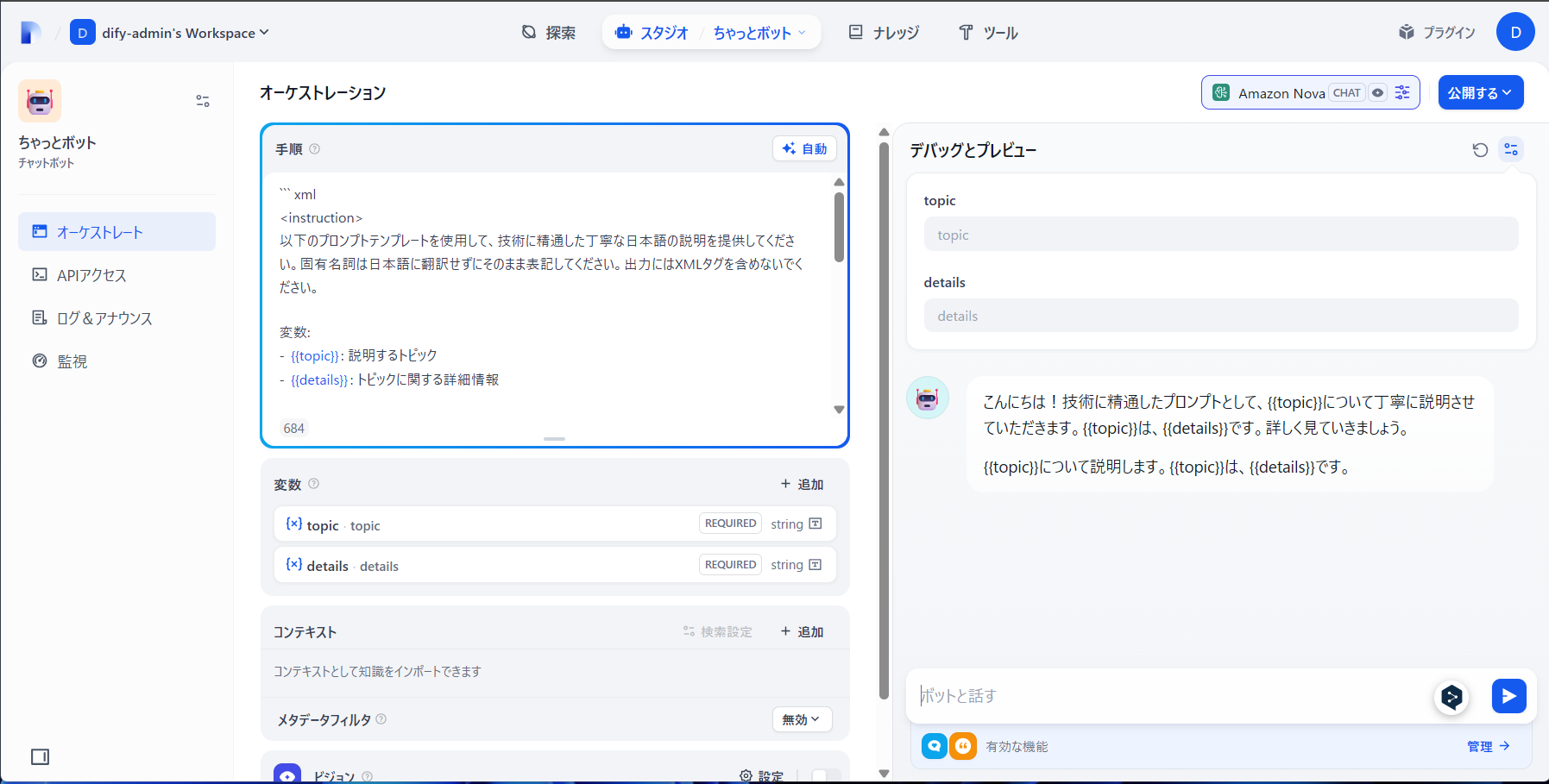Screen dimensions: 1549x784
Task: Click the {{details}} variable in prompt
Action: [320, 379]
